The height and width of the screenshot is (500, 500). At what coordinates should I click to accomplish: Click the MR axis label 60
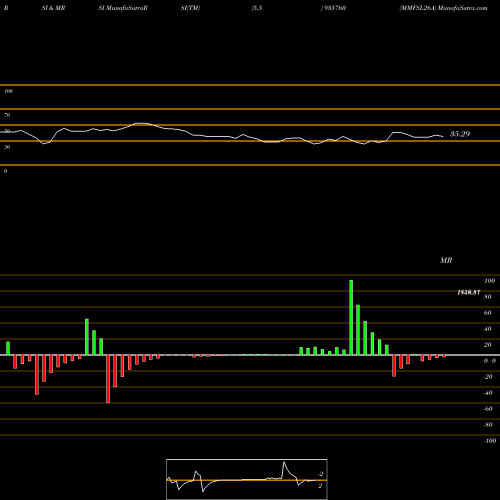[x=488, y=313]
